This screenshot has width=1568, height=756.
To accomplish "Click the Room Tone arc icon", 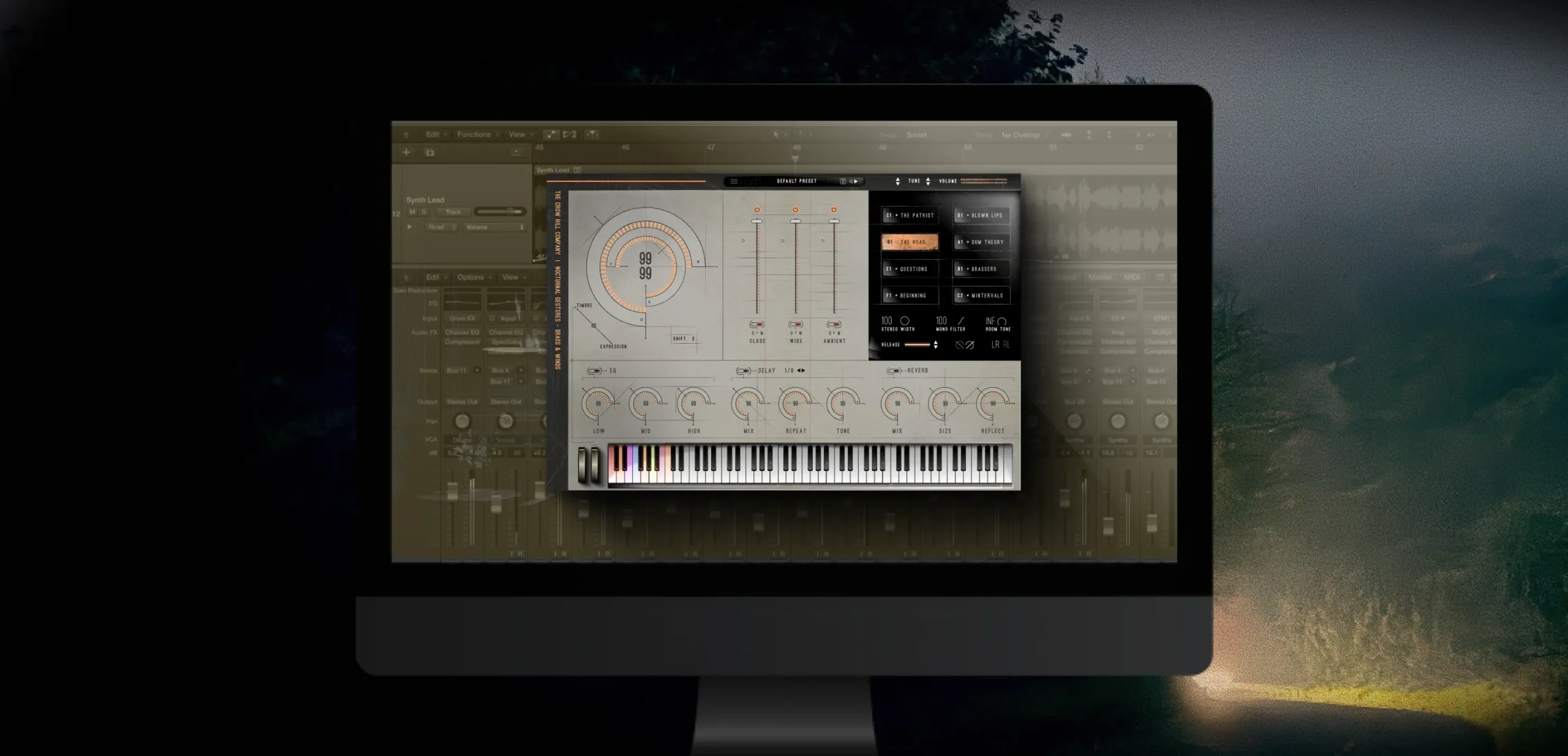I will pos(1002,322).
